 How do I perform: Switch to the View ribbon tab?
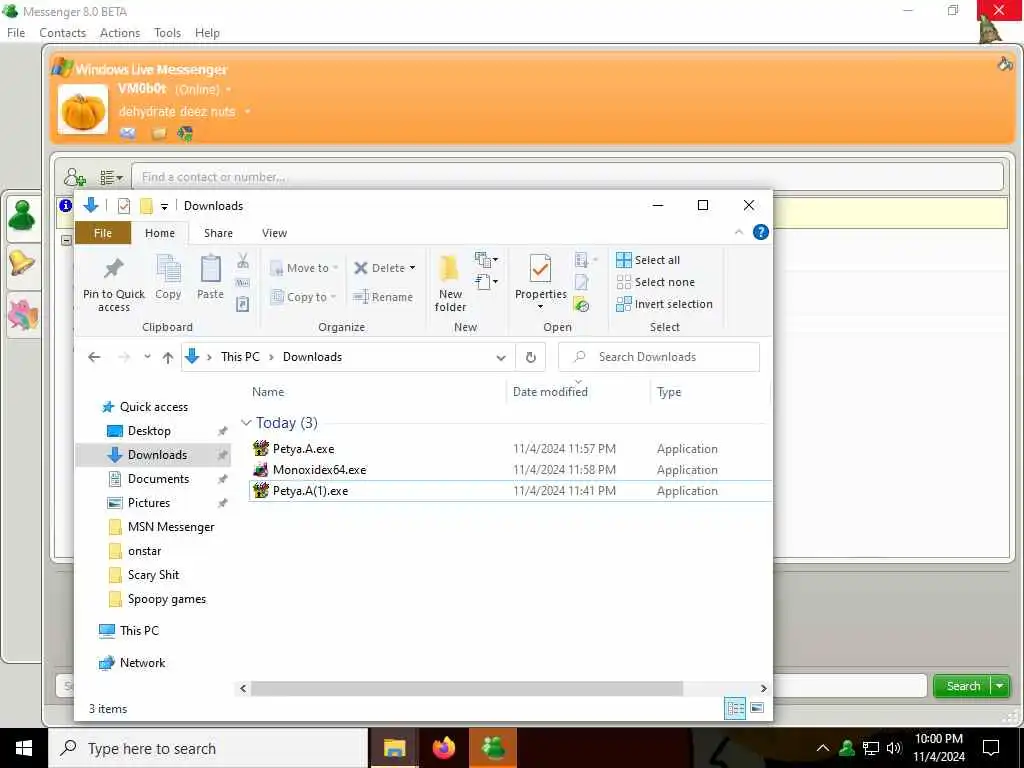(274, 233)
